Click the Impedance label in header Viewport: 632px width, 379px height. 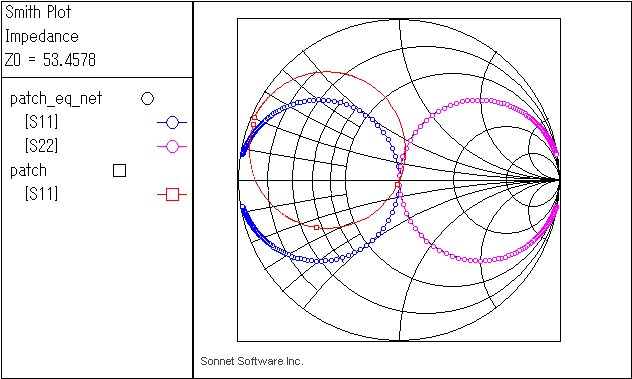click(42, 36)
